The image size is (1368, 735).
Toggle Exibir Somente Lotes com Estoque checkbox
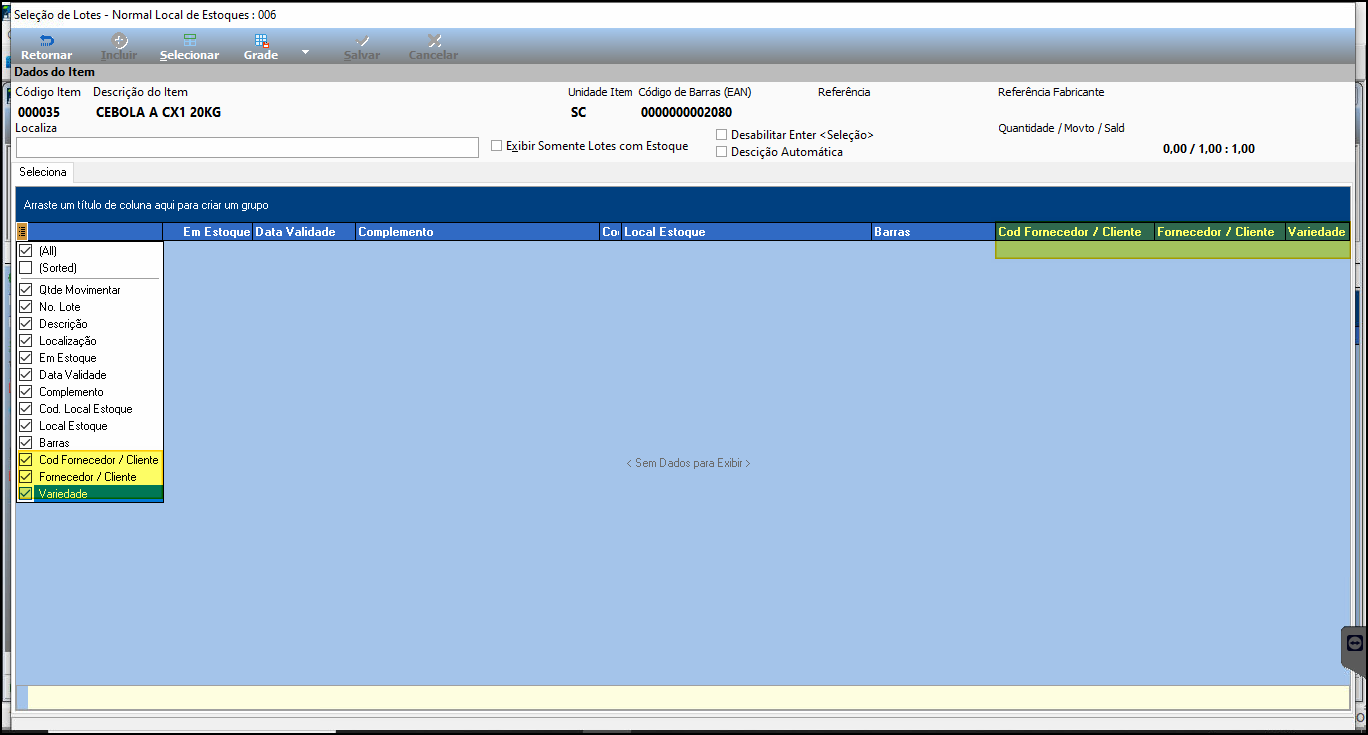click(496, 146)
